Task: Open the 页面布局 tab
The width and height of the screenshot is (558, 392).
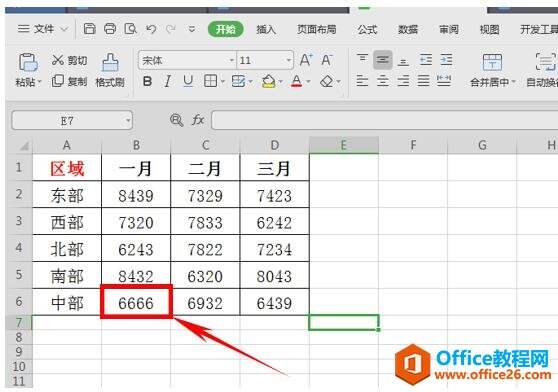Action: [x=317, y=29]
